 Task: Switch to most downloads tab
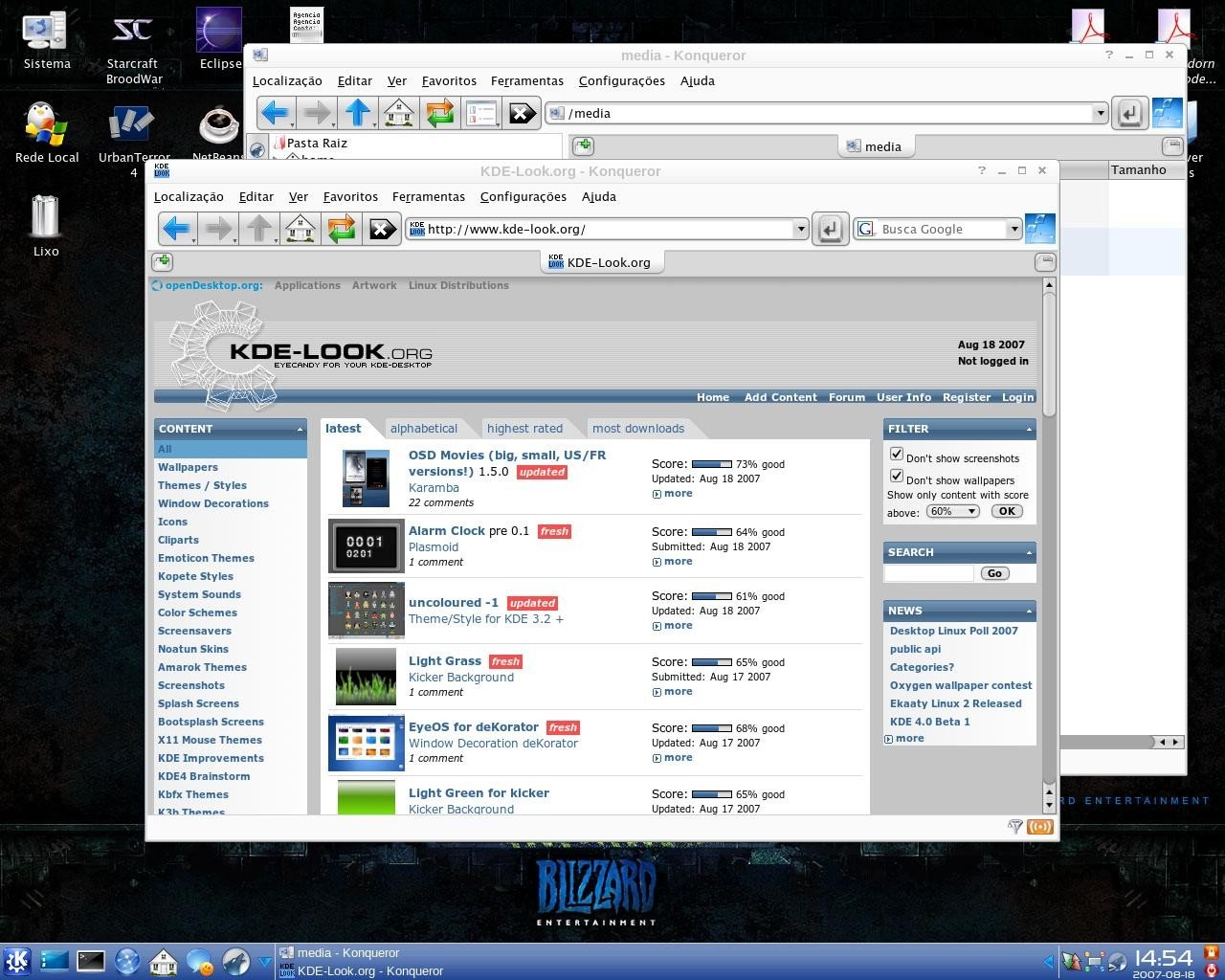coord(638,429)
